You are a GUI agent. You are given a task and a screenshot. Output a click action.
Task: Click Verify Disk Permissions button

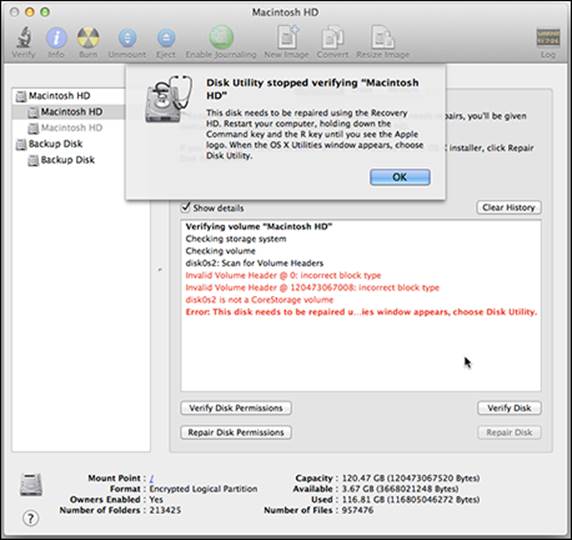(236, 408)
